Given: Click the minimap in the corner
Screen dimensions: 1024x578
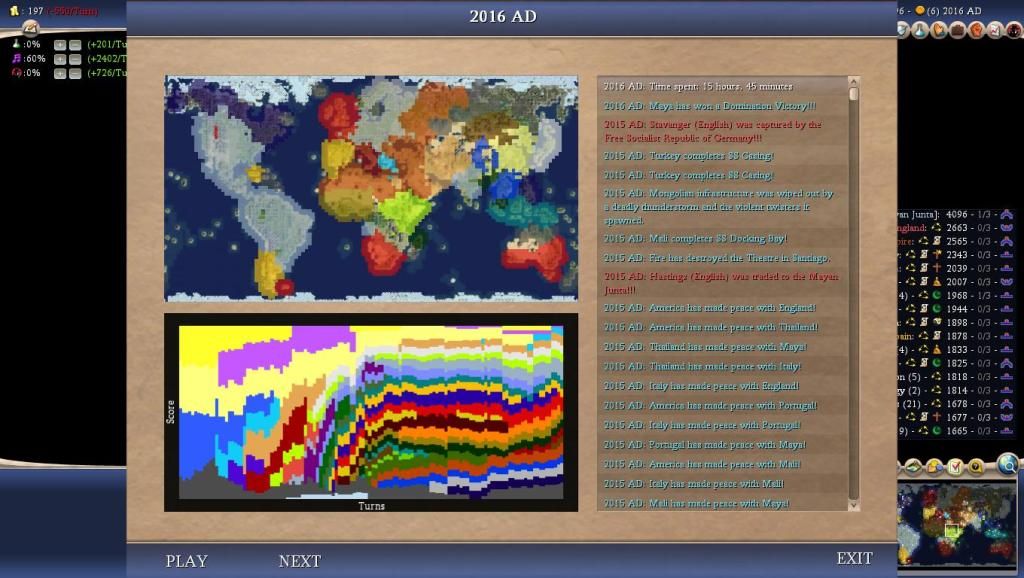Looking at the screenshot, I should pyautogui.click(x=957, y=524).
